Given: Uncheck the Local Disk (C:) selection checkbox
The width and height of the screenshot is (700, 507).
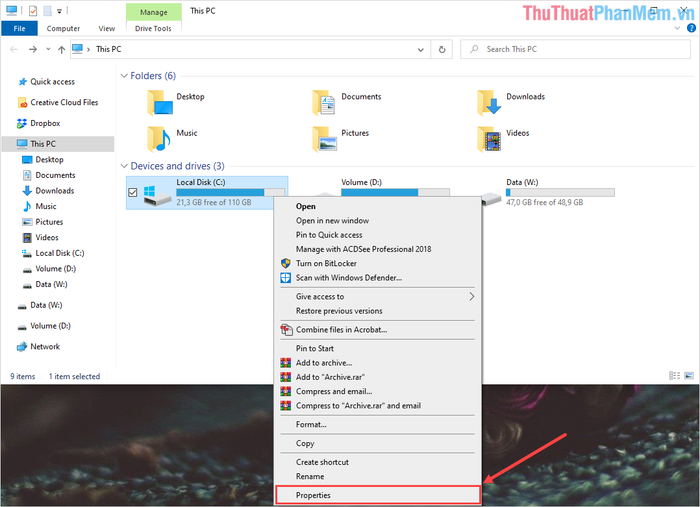Looking at the screenshot, I should tap(133, 192).
